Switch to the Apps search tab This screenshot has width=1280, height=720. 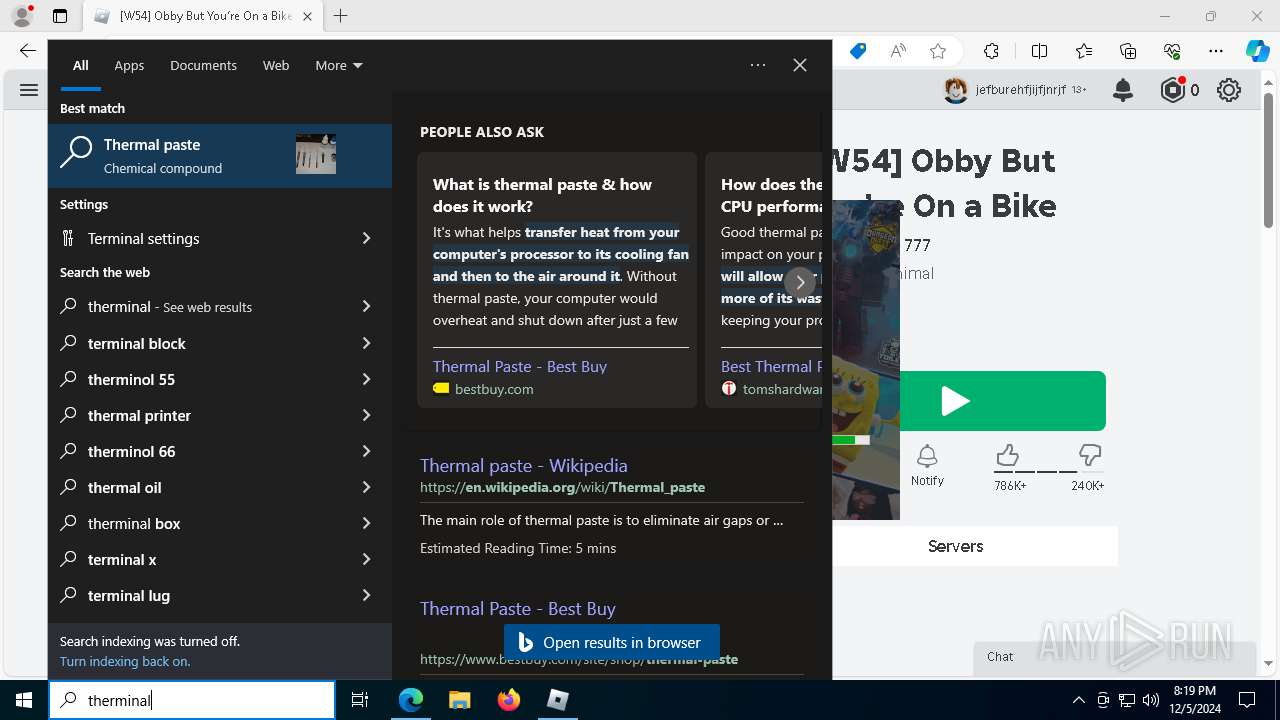pyautogui.click(x=129, y=65)
